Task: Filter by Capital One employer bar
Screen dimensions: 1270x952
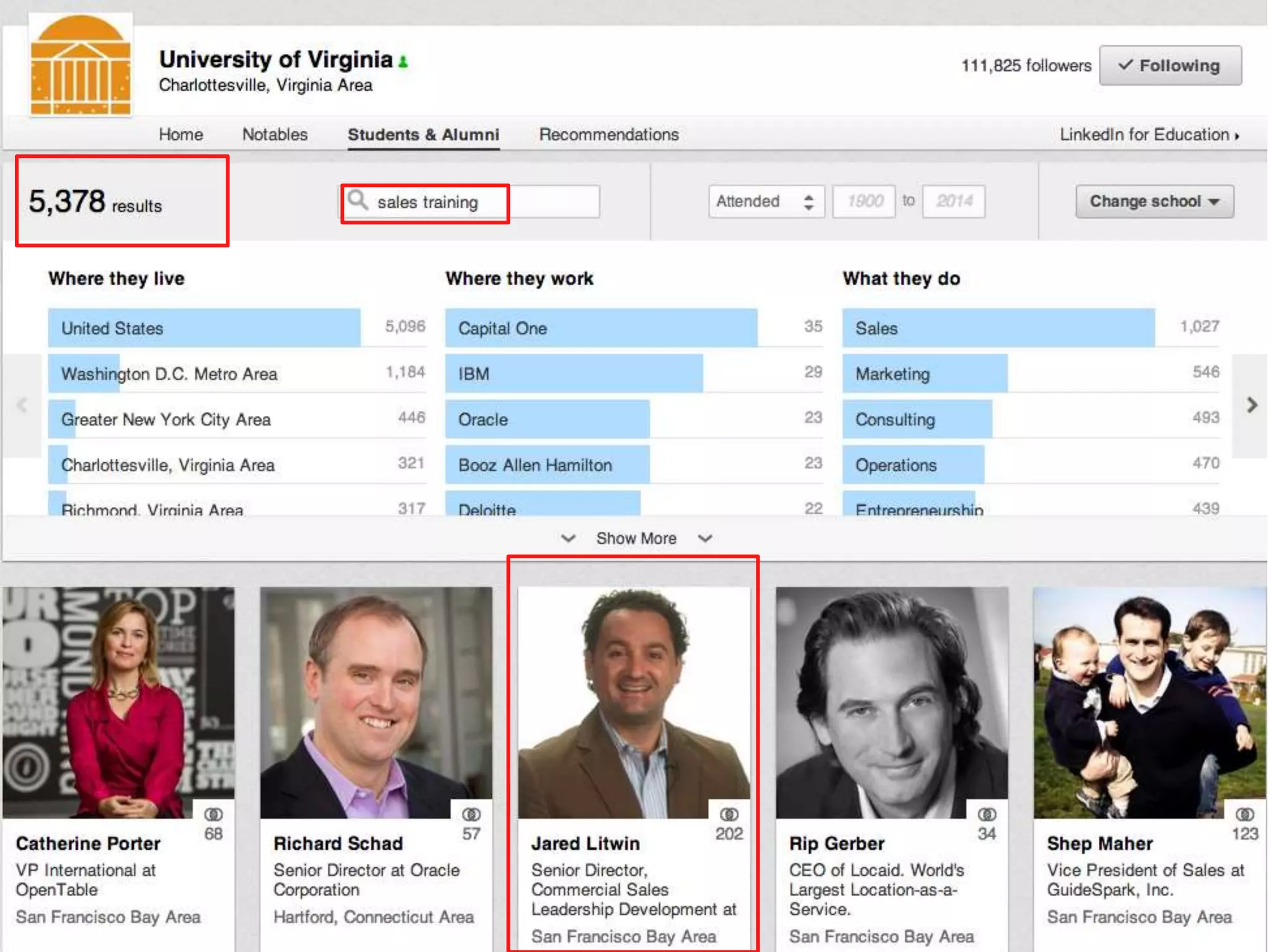Action: coord(600,328)
